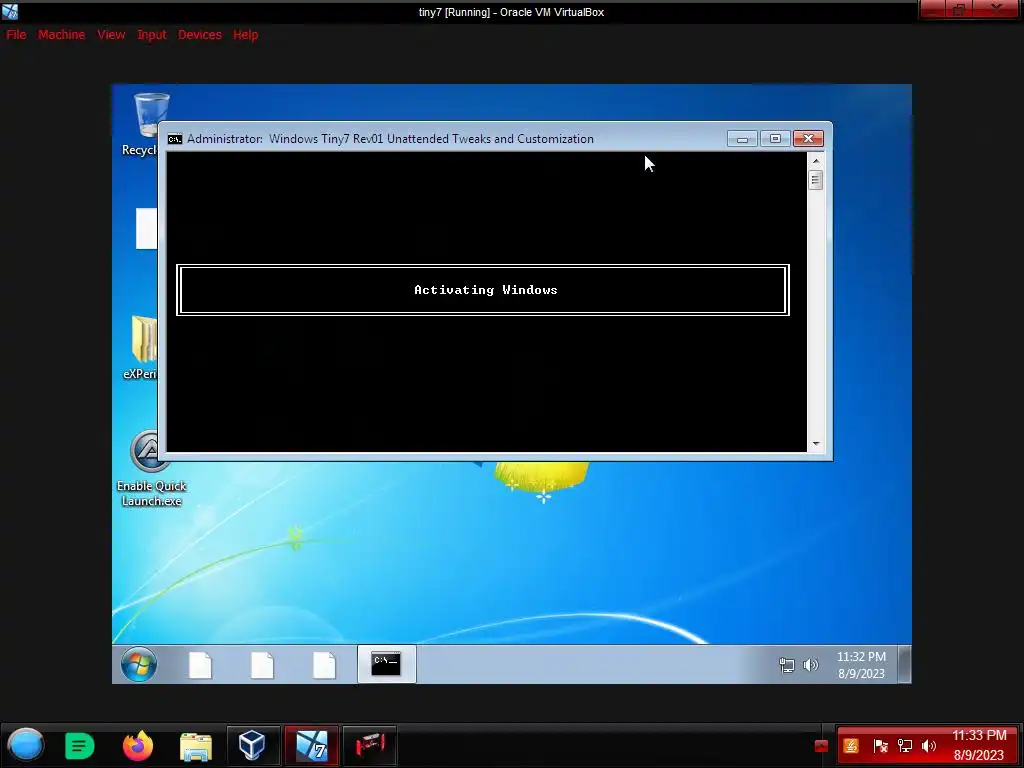Click the host volume speaker icon

point(929,746)
